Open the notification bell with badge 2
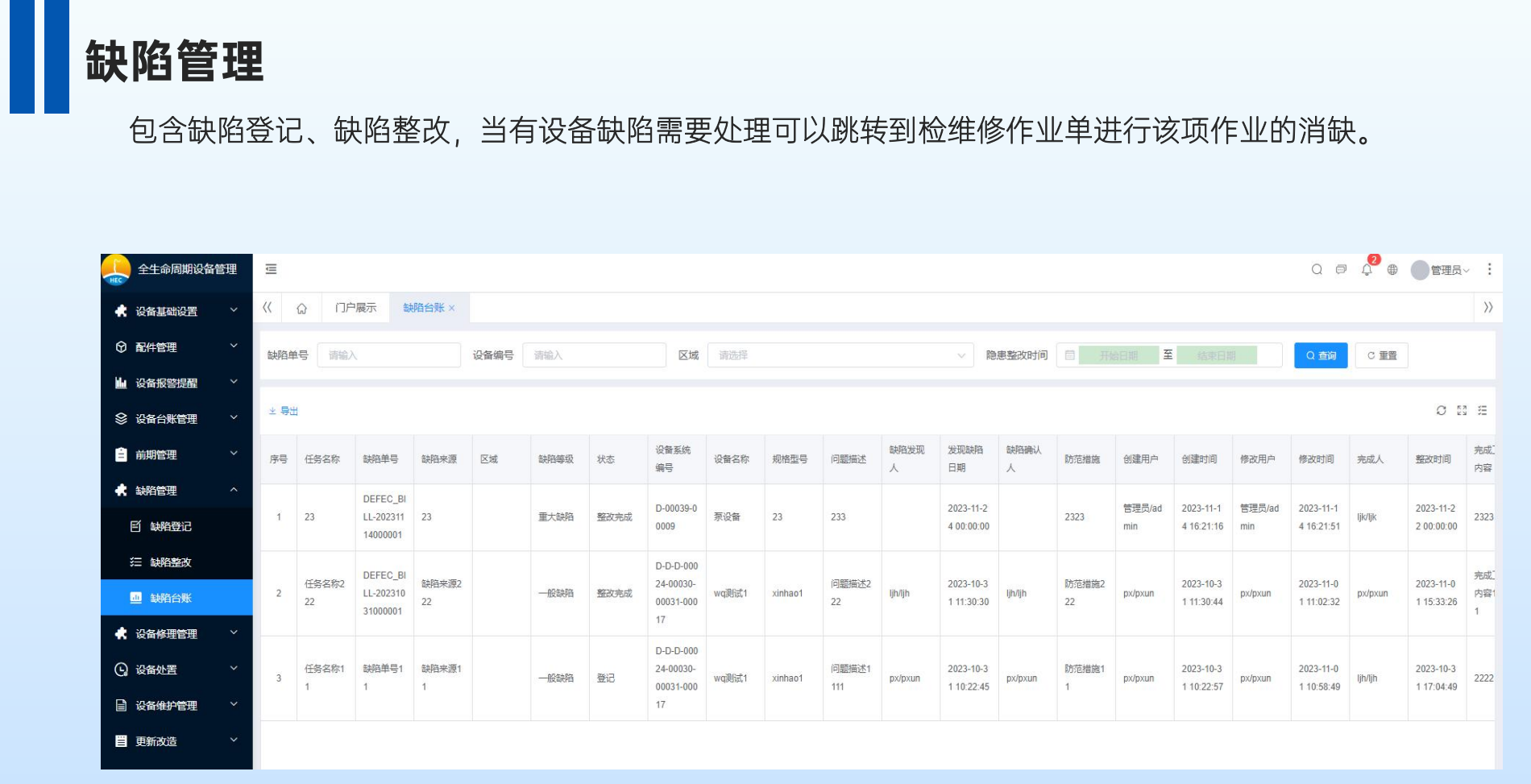The width and height of the screenshot is (1531, 784). coord(1367,270)
